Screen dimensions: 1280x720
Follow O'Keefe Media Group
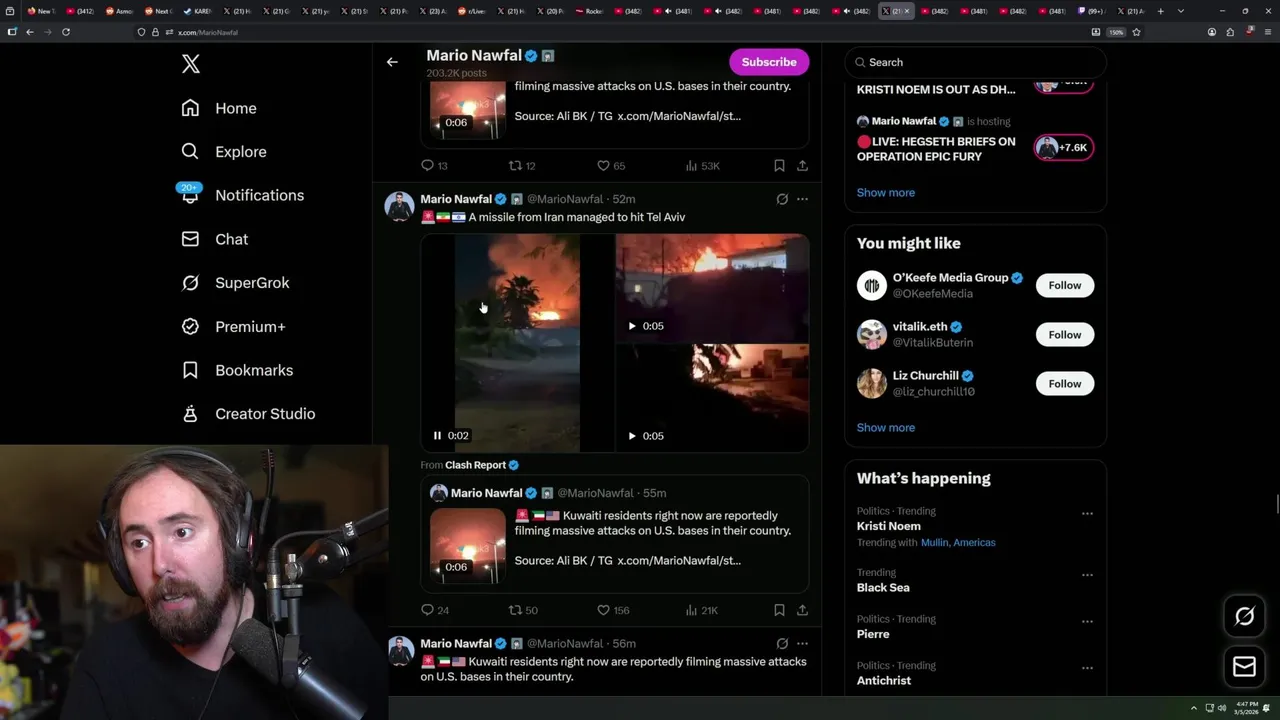click(x=1065, y=285)
